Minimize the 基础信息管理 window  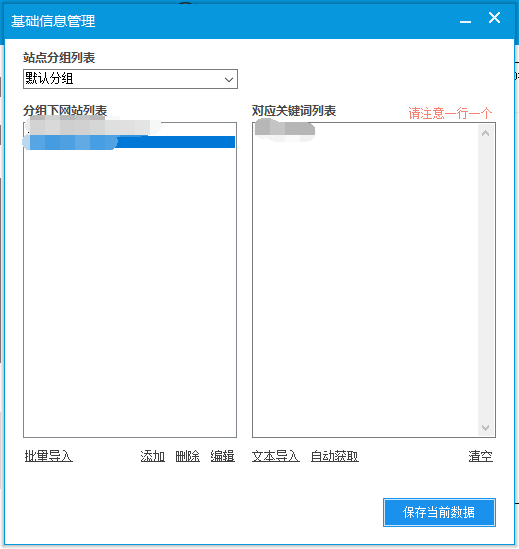coord(465,21)
